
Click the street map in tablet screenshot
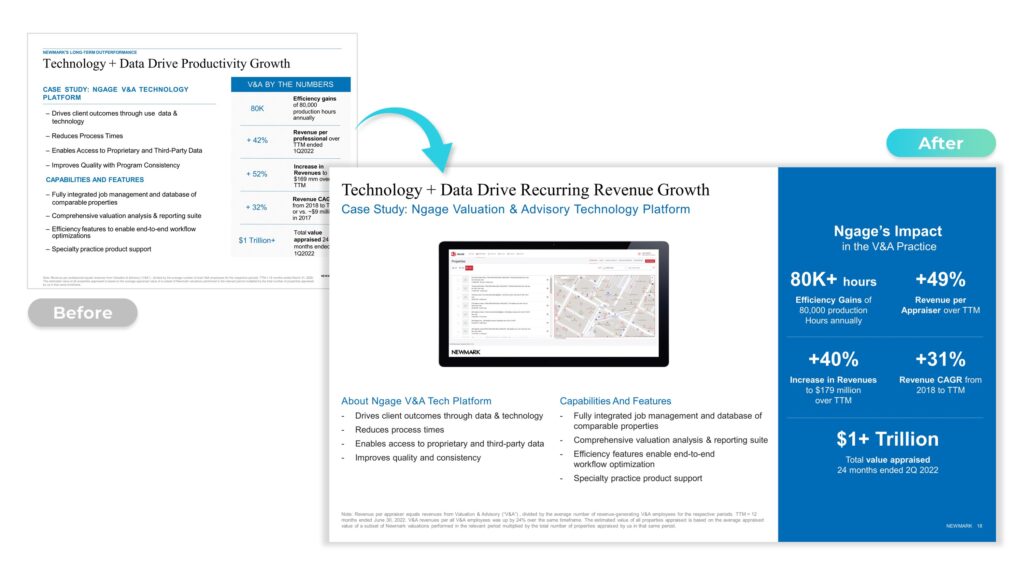pos(605,308)
